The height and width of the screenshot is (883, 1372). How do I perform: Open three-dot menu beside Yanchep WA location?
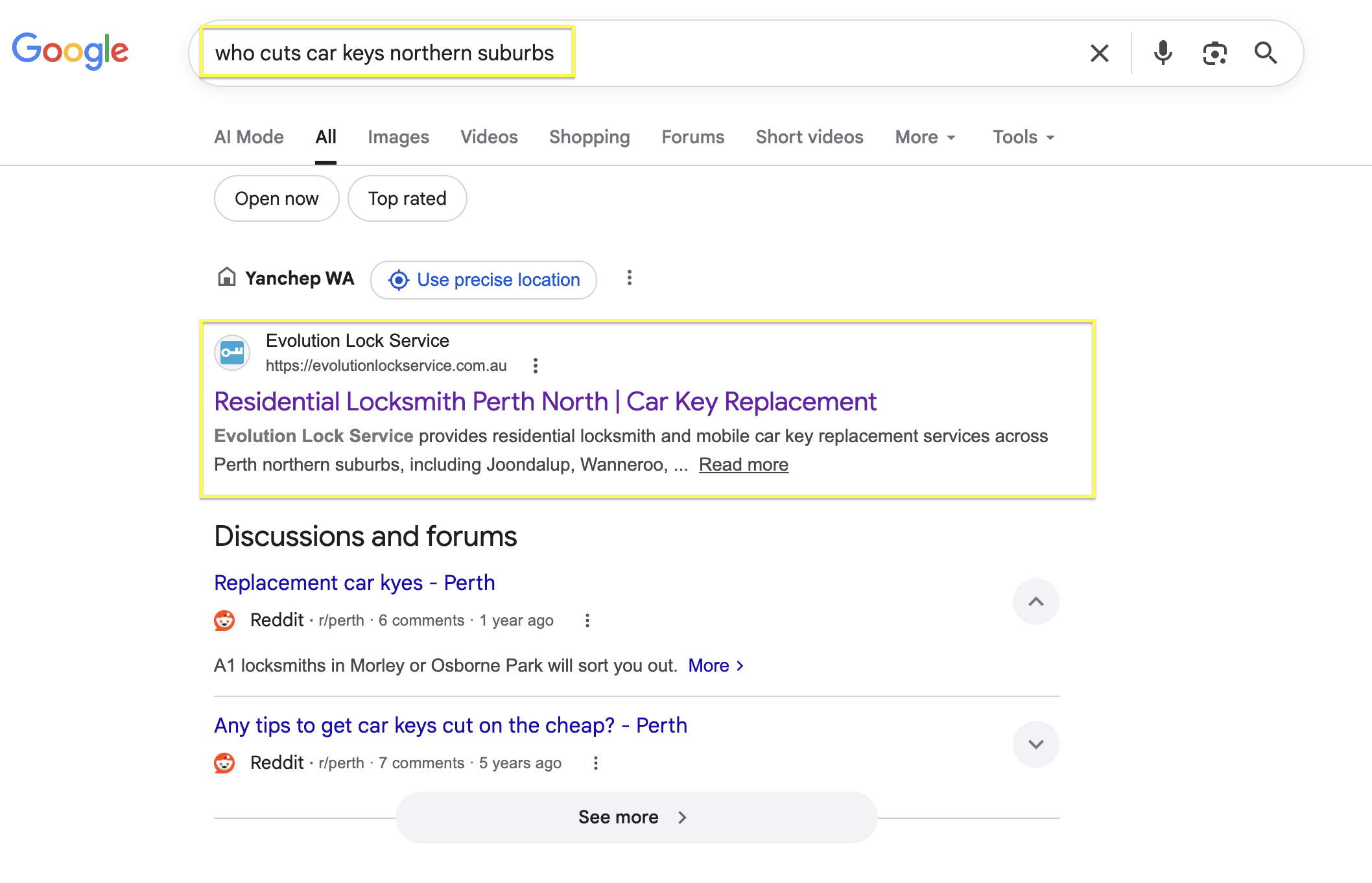[629, 278]
